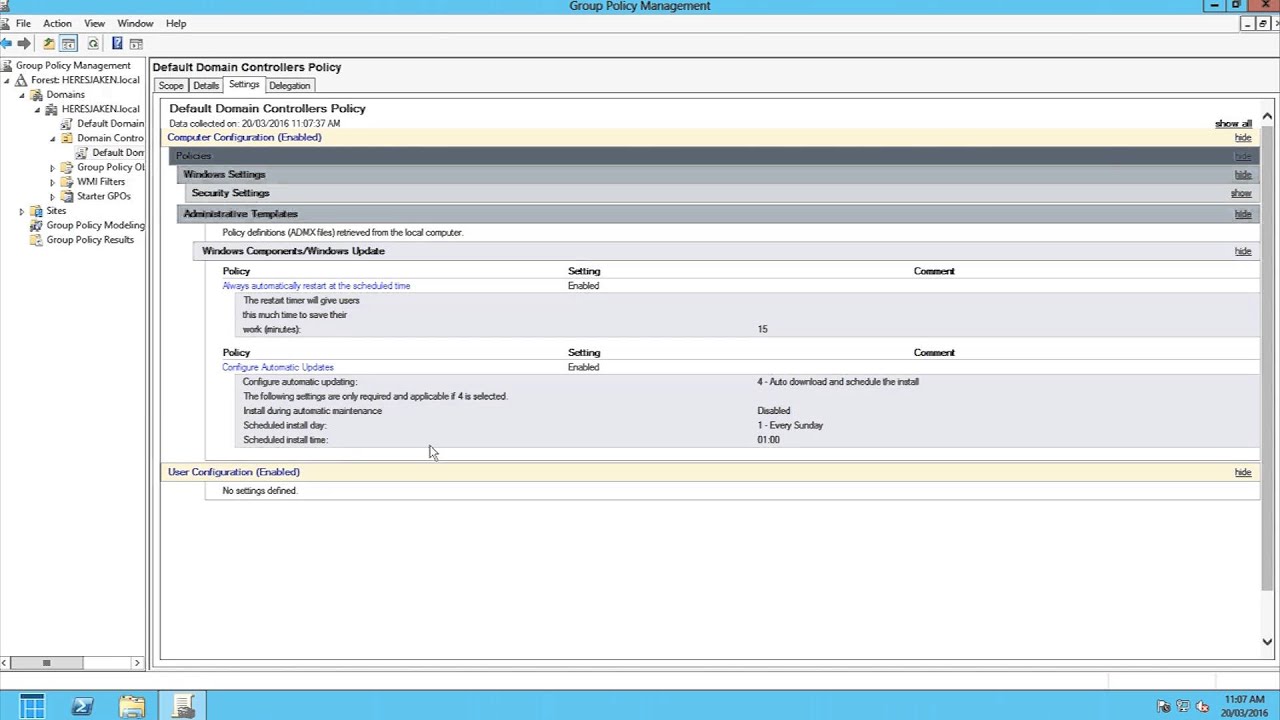The image size is (1280, 720).
Task: Switch to the Scope tab
Action: click(171, 86)
